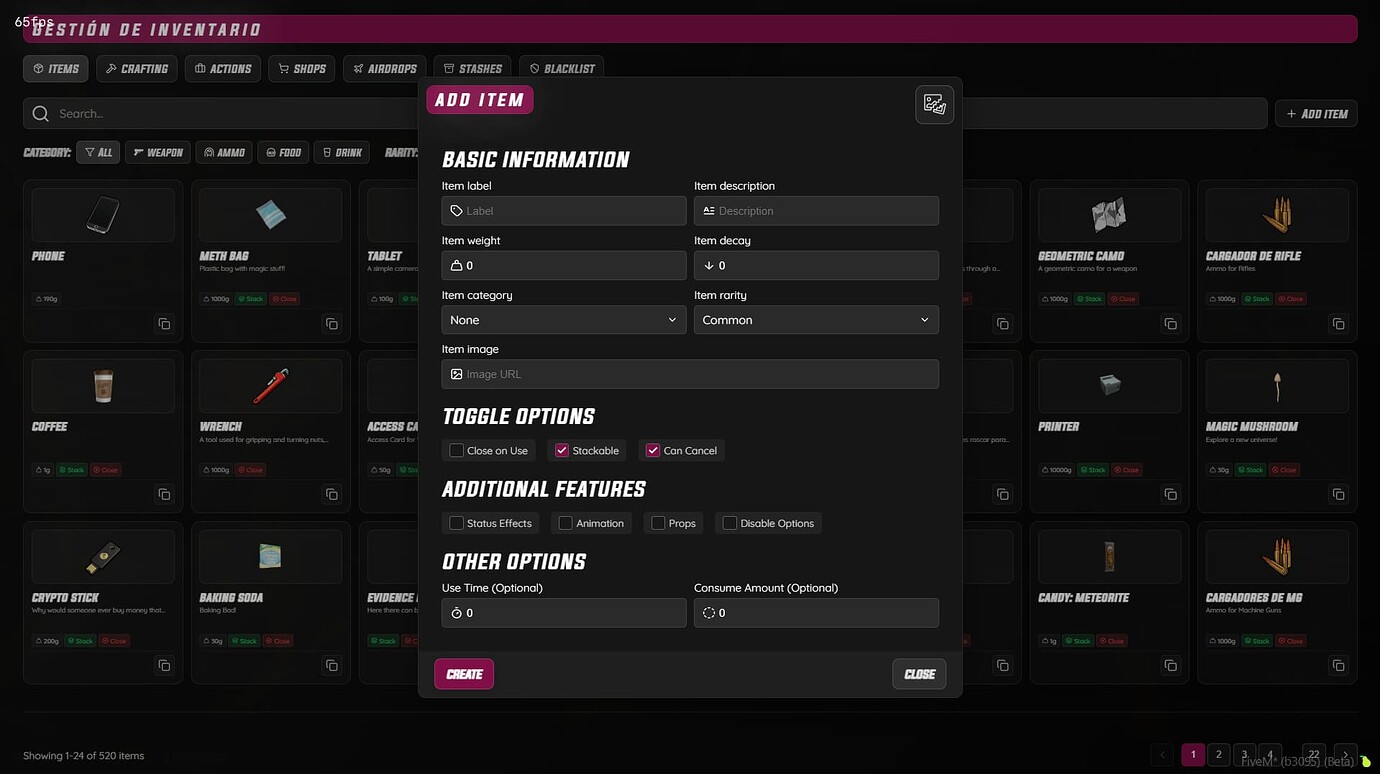Click the copy icon on the Crypto Stick card
Viewport: 1380px width, 774px height.
[x=164, y=664]
